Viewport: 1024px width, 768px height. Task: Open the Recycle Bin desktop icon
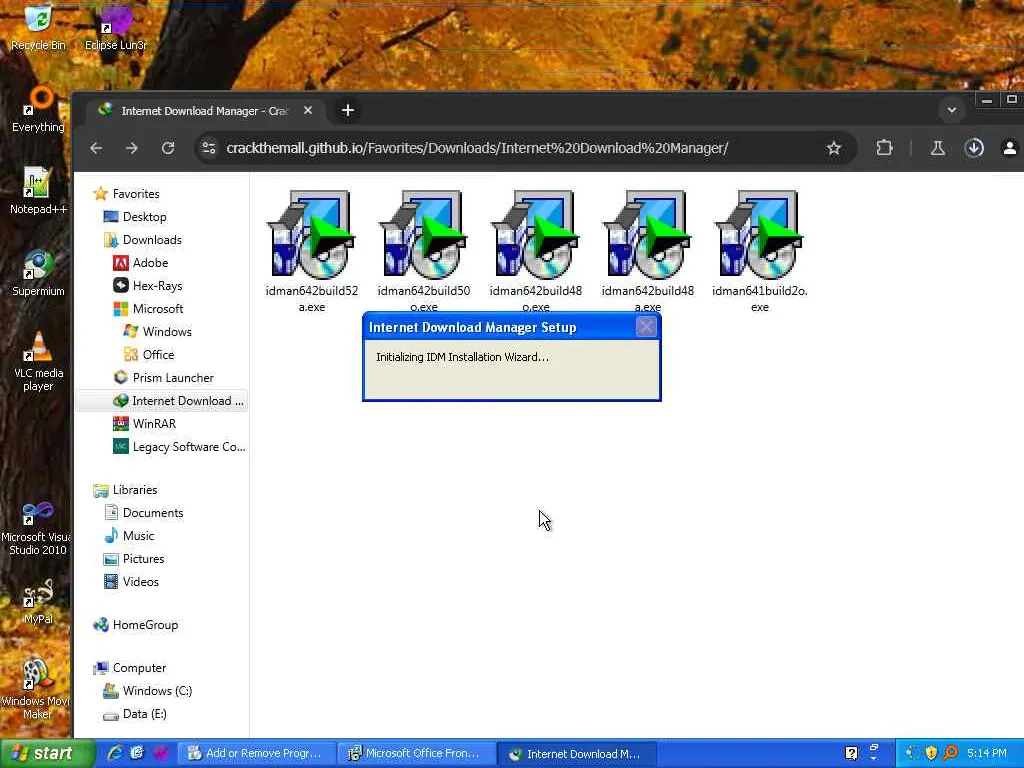tap(38, 26)
